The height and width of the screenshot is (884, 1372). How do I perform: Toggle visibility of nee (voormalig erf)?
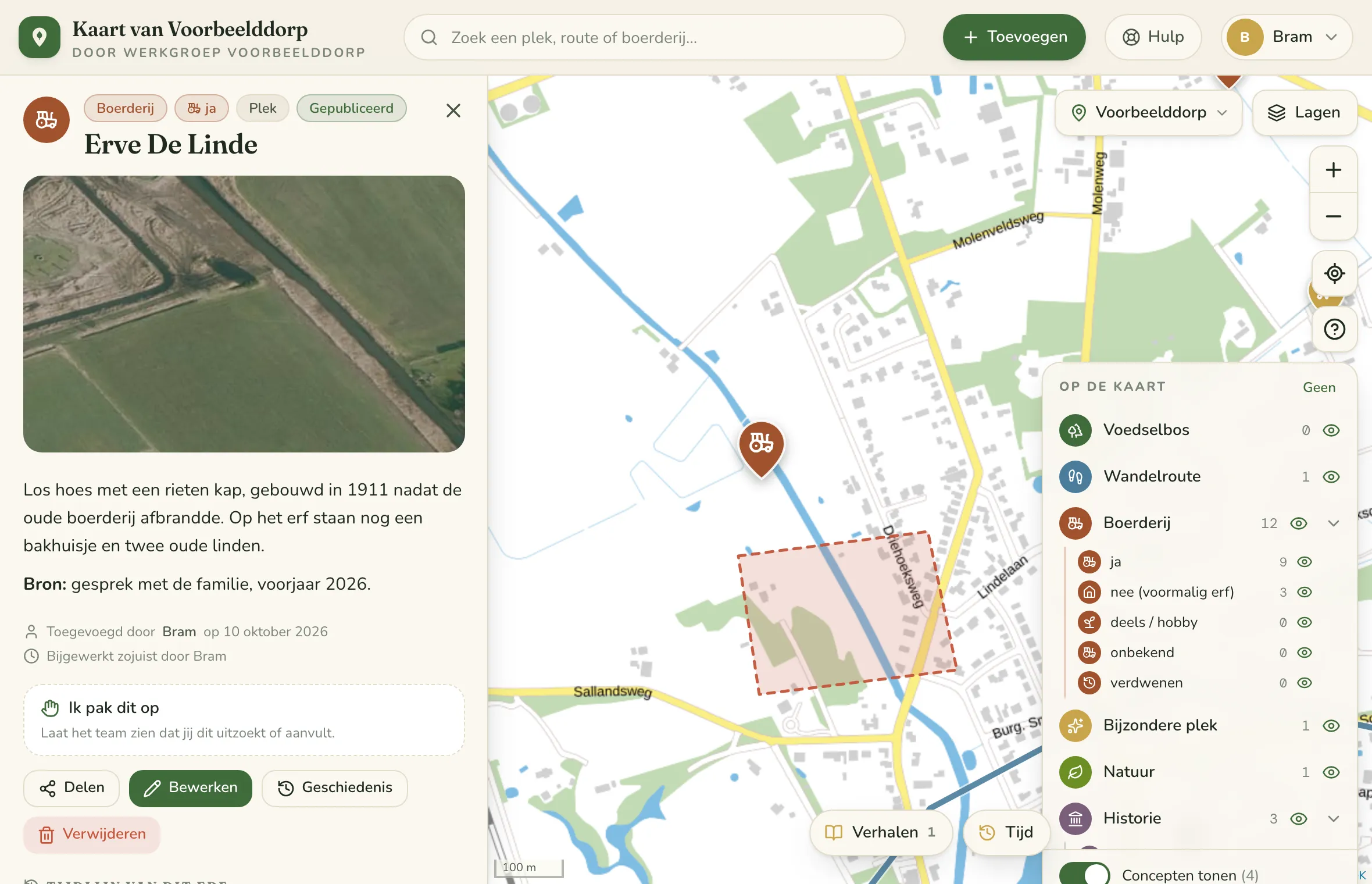pos(1305,592)
